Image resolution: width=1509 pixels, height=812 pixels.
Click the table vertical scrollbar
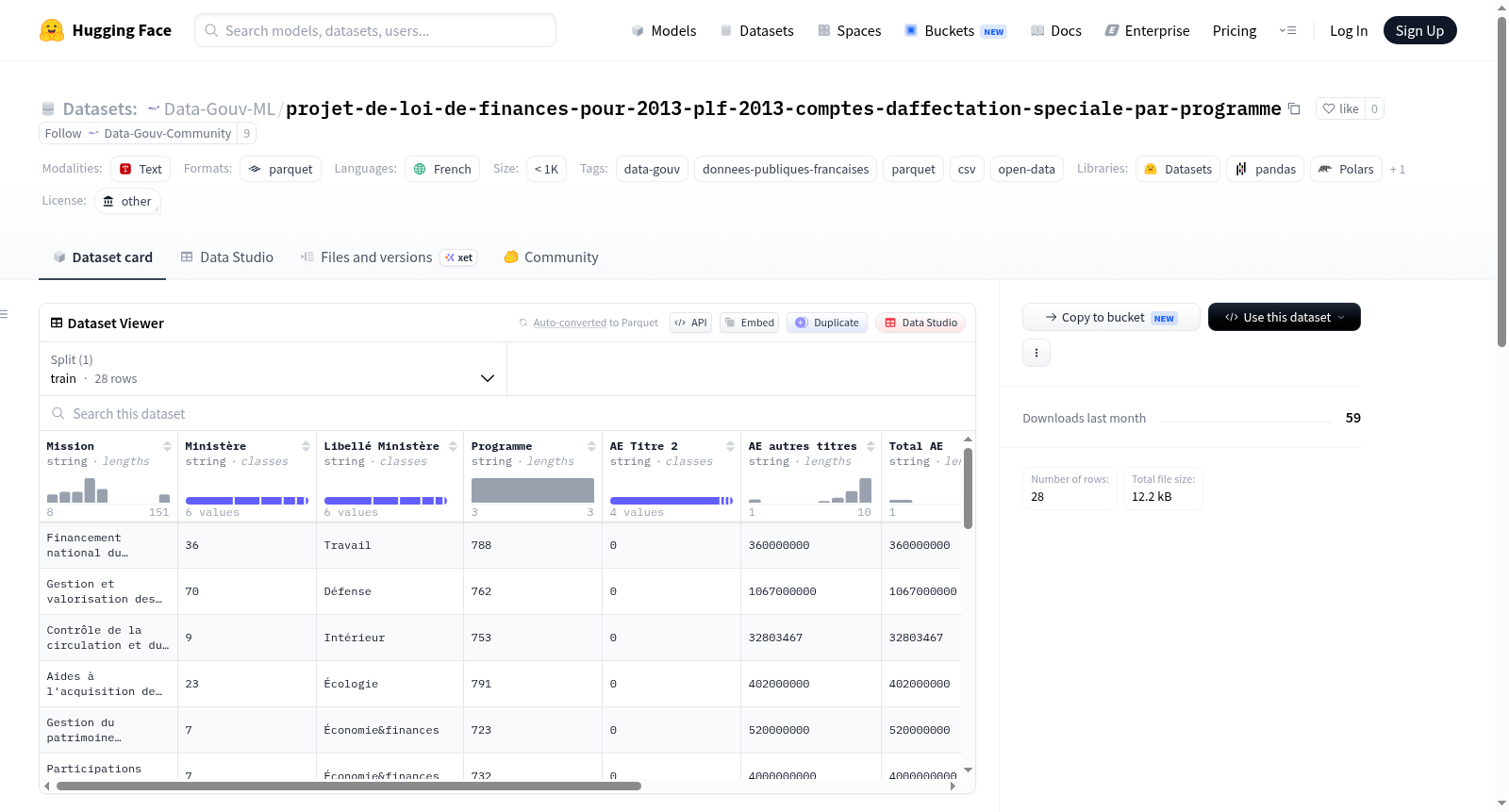[x=968, y=488]
